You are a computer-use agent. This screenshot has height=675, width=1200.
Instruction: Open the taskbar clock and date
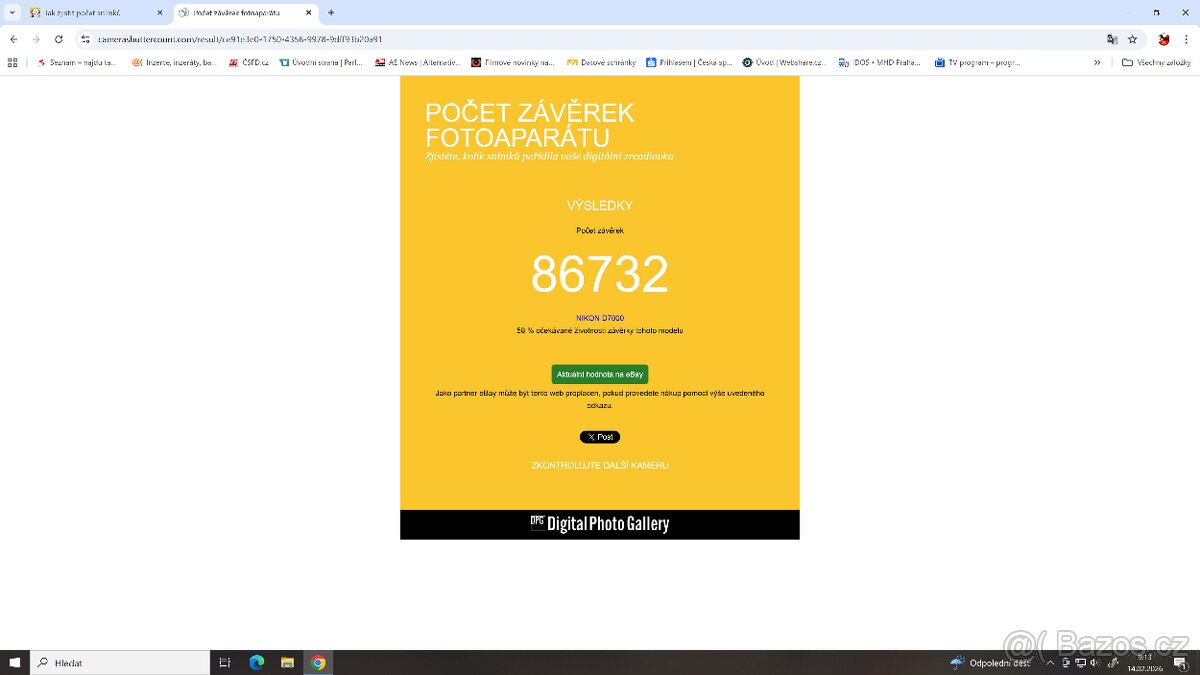(1146, 662)
